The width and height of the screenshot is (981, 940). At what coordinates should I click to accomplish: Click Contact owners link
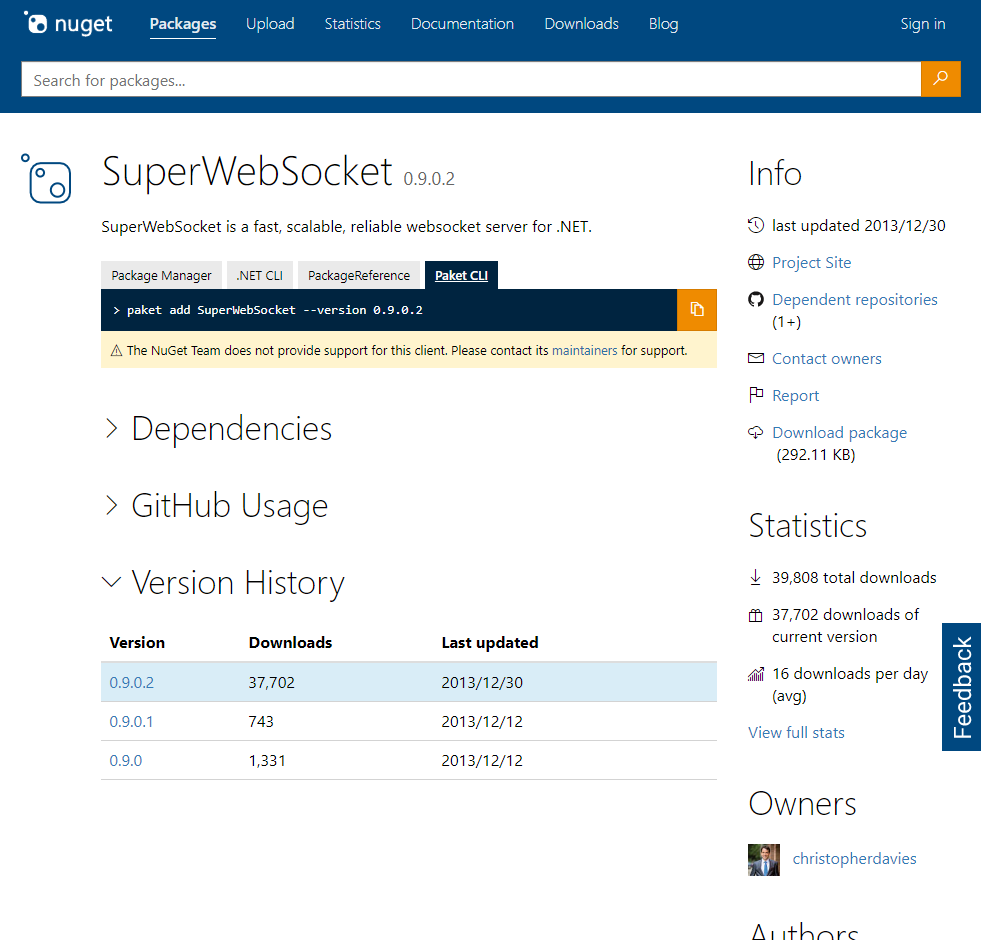point(826,359)
